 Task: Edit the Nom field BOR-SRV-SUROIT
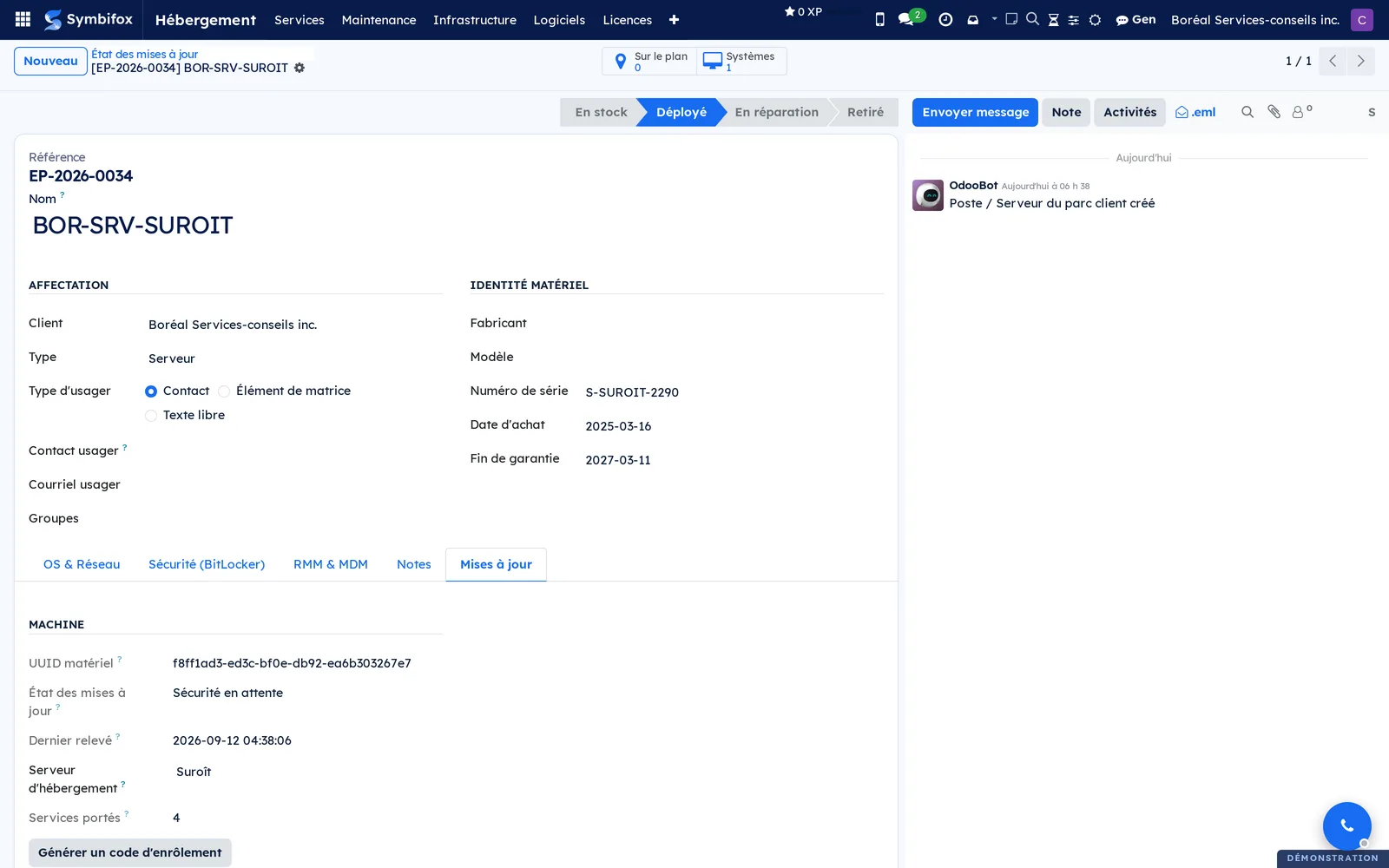456,226
